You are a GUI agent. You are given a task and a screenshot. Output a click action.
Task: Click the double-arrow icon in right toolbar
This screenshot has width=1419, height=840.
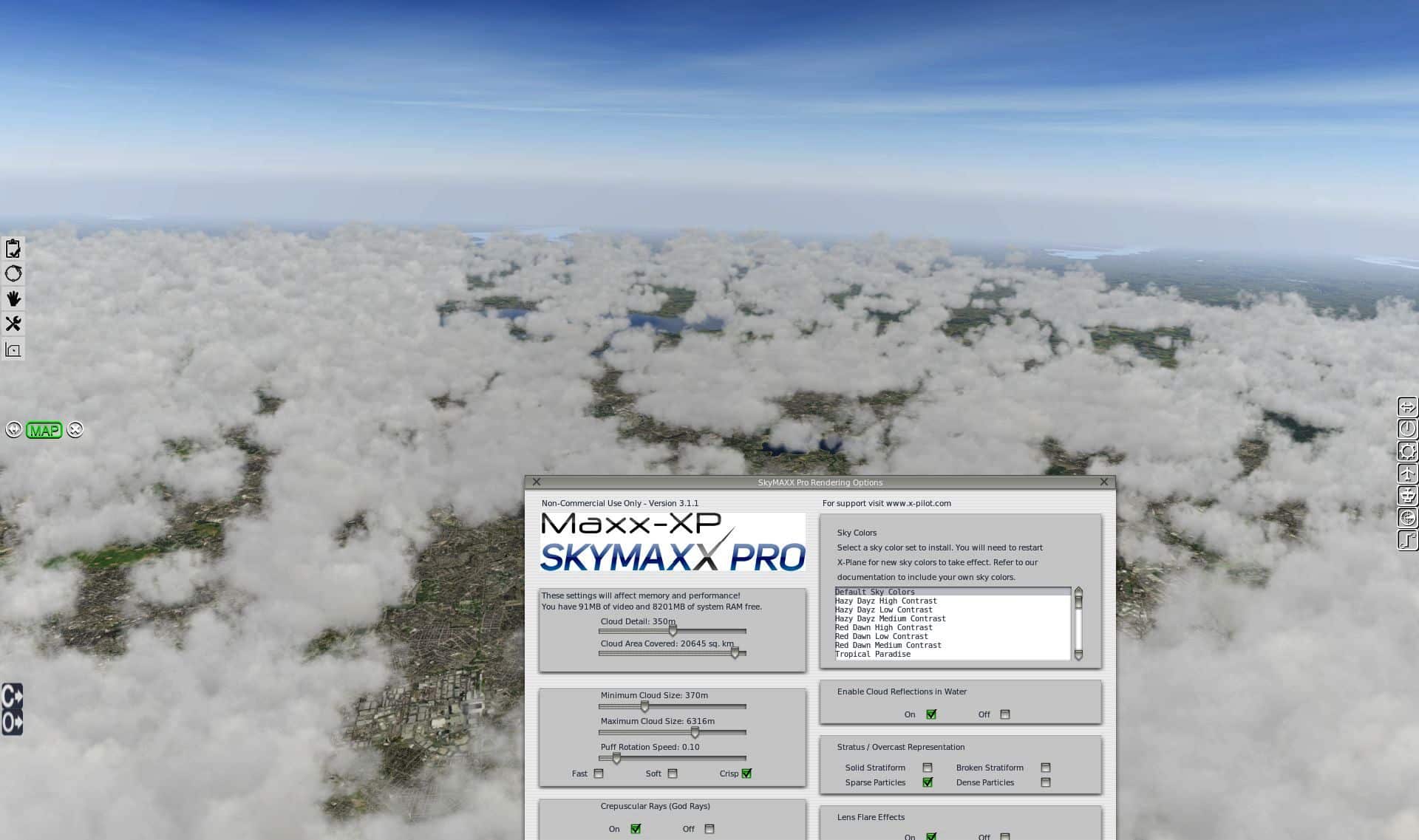[1407, 407]
